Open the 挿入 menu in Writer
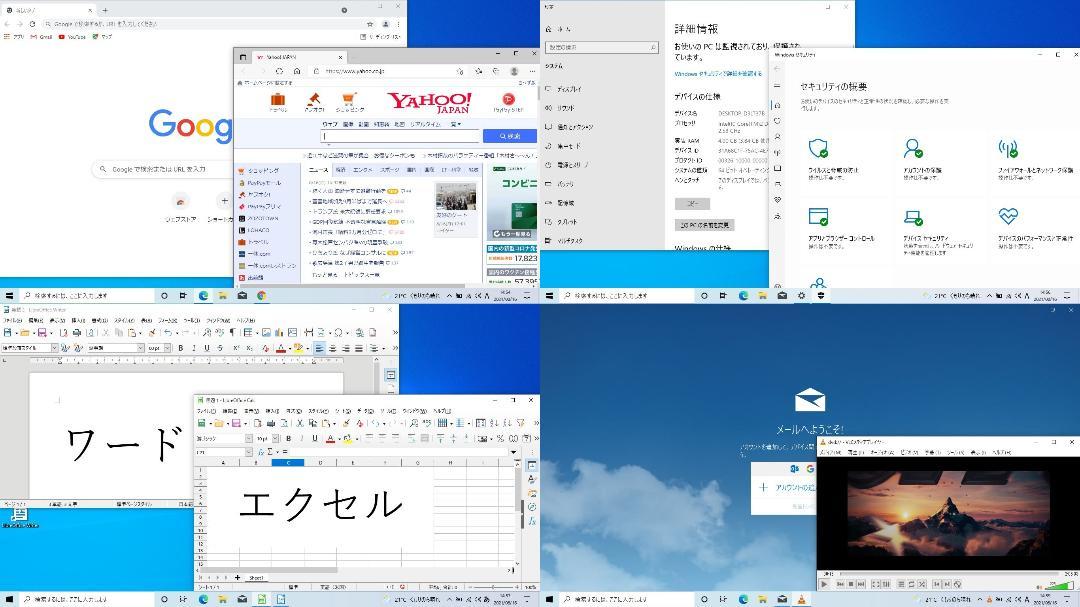 (79, 320)
